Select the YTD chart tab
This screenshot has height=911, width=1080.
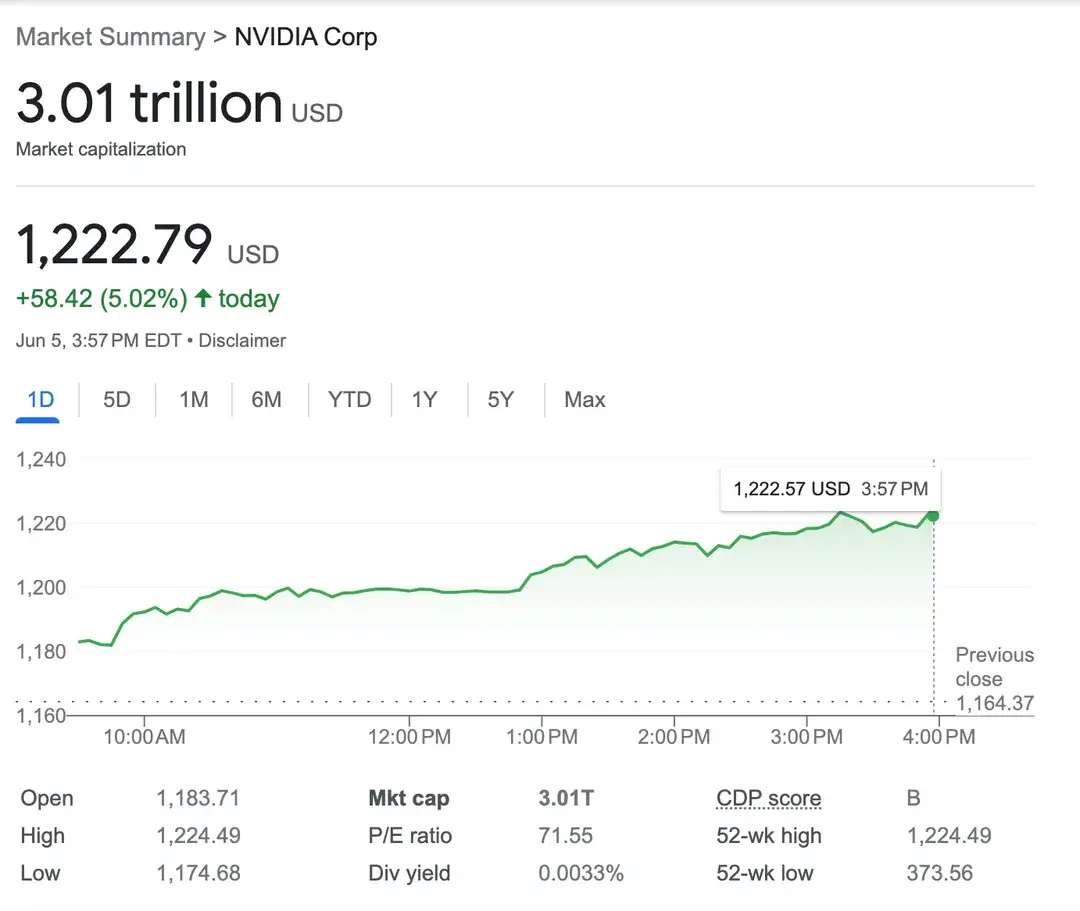[349, 399]
